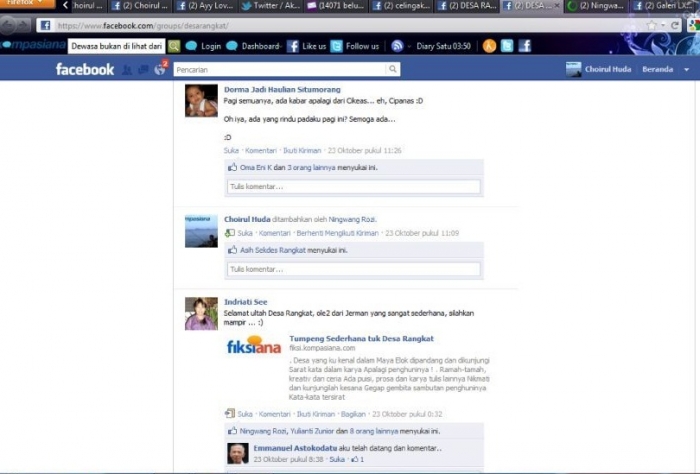Open account dropdown arrow next to Beranda
Screen dimensions: 700x474
[x=687, y=70]
